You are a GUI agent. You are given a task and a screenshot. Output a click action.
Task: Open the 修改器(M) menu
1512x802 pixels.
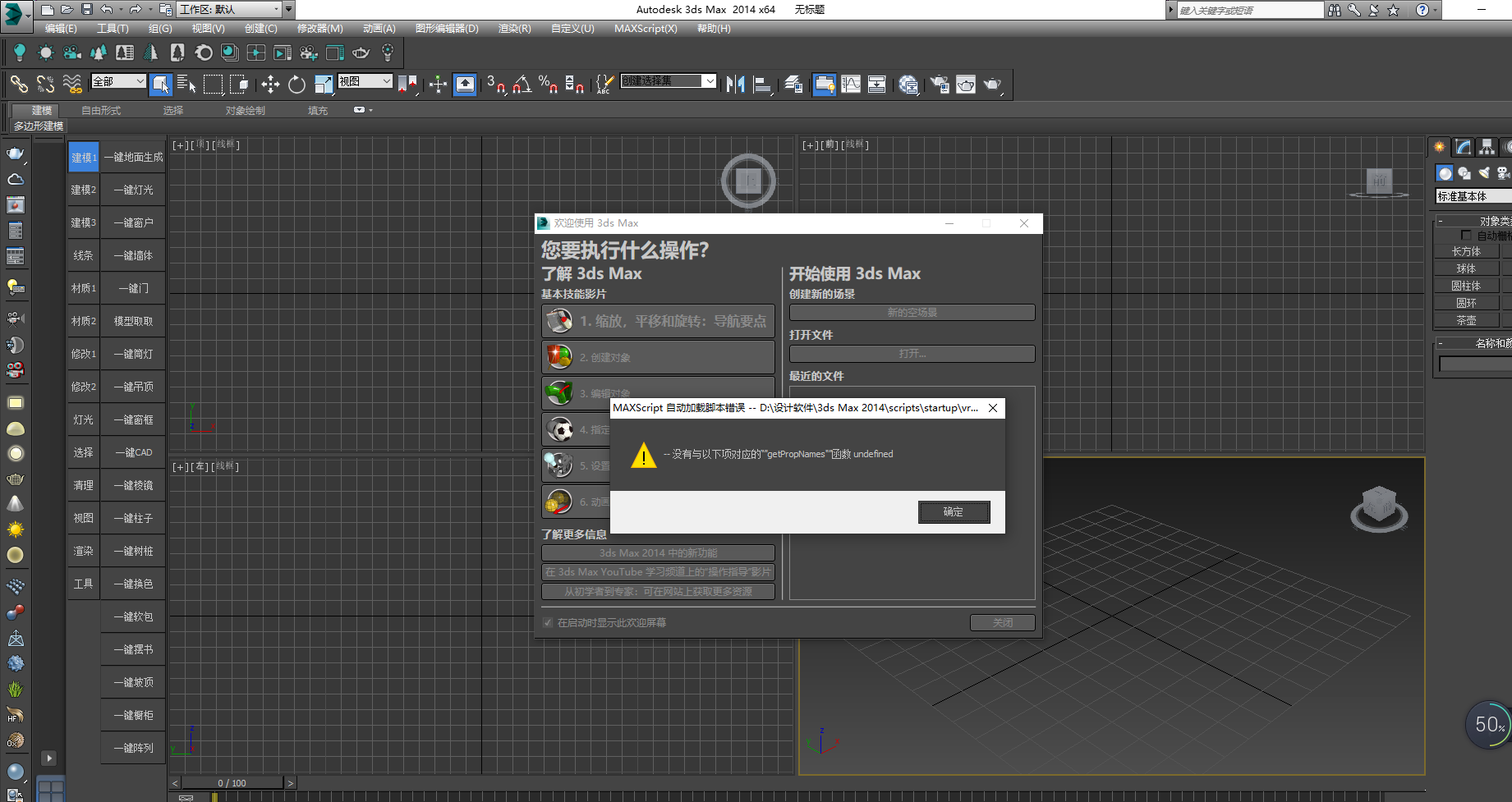320,29
